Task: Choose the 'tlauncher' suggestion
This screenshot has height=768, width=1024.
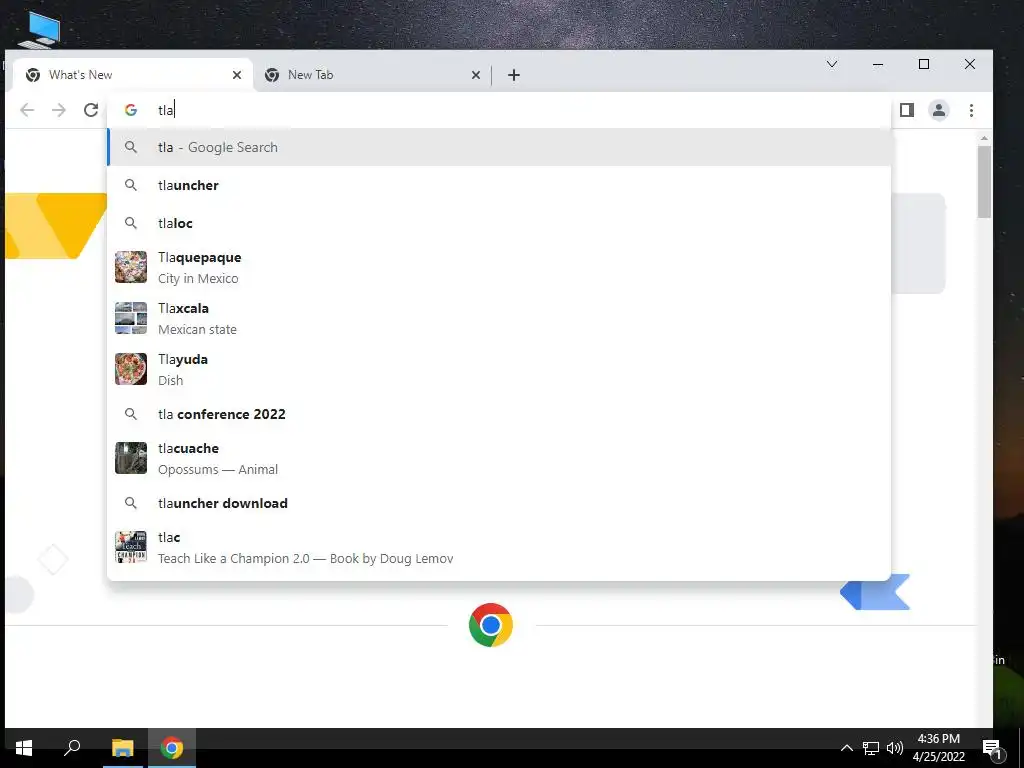Action: coord(499,185)
